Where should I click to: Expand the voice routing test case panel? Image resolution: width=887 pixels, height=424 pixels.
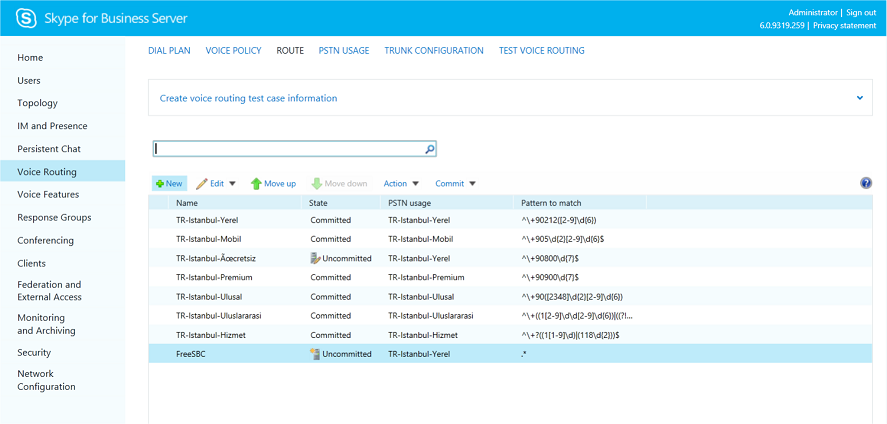pyautogui.click(x=859, y=98)
